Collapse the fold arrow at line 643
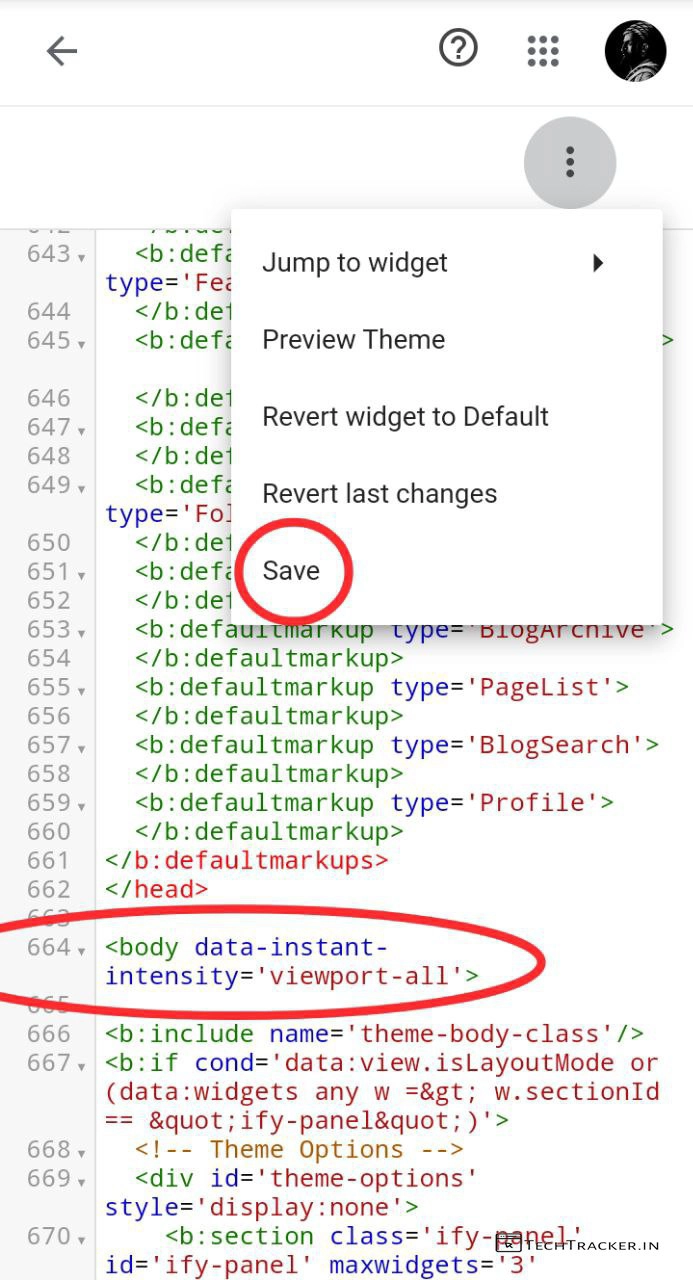693x1280 pixels. coord(81,256)
